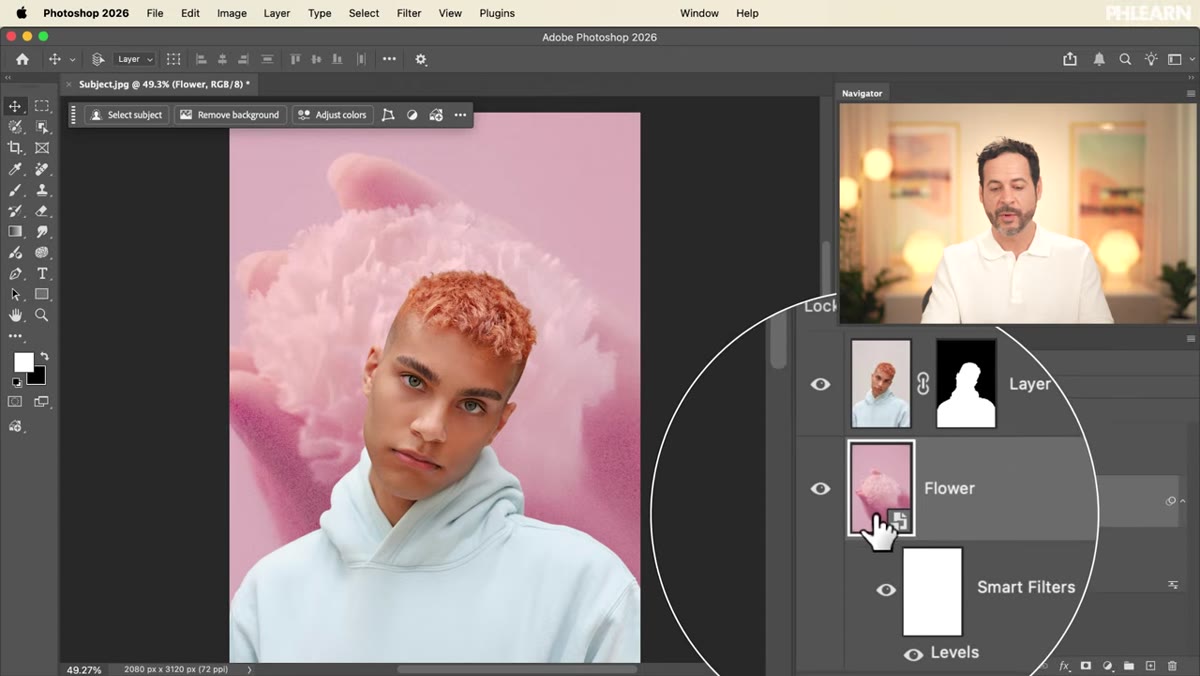The height and width of the screenshot is (676, 1200).
Task: Select the History Brush tool
Action: coord(15,211)
